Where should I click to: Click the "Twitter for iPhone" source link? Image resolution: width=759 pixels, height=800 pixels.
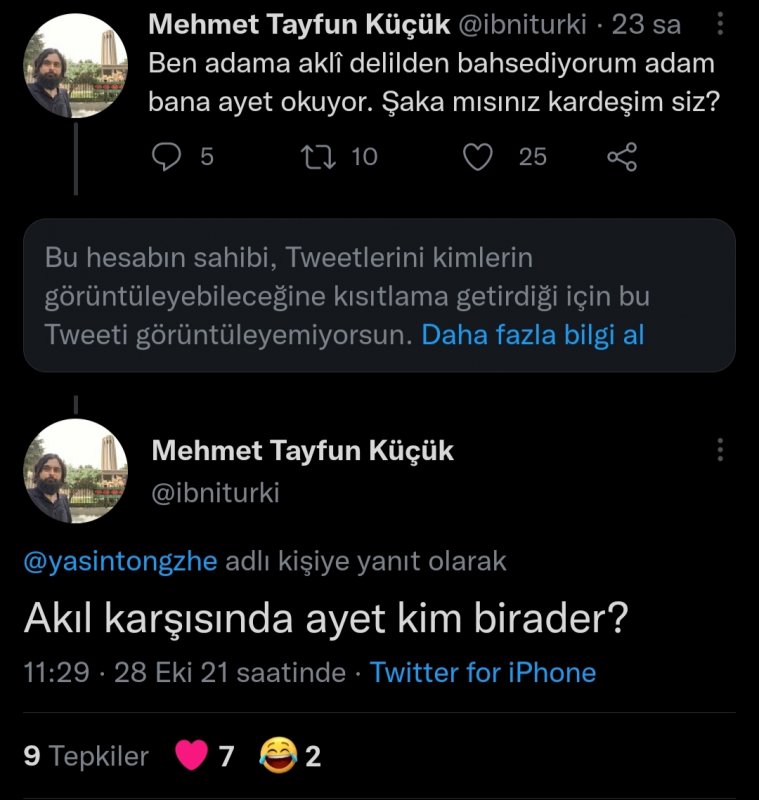pos(483,673)
